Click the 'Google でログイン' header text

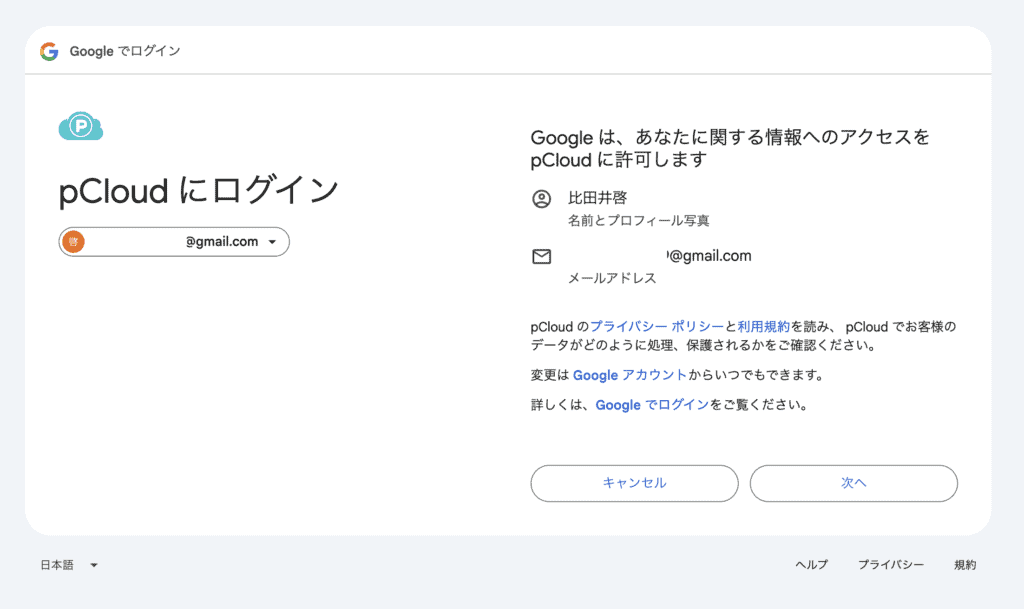coord(125,51)
